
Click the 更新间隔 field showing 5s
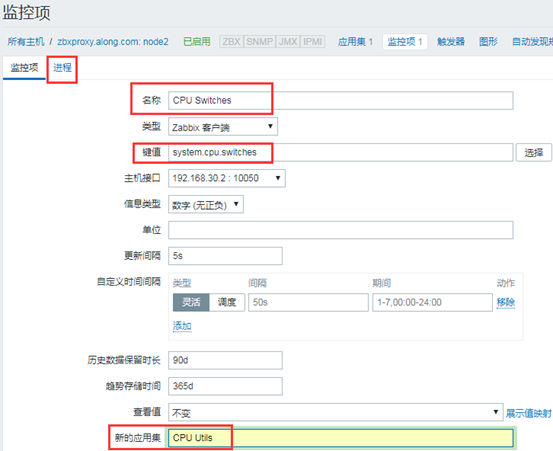click(x=225, y=256)
